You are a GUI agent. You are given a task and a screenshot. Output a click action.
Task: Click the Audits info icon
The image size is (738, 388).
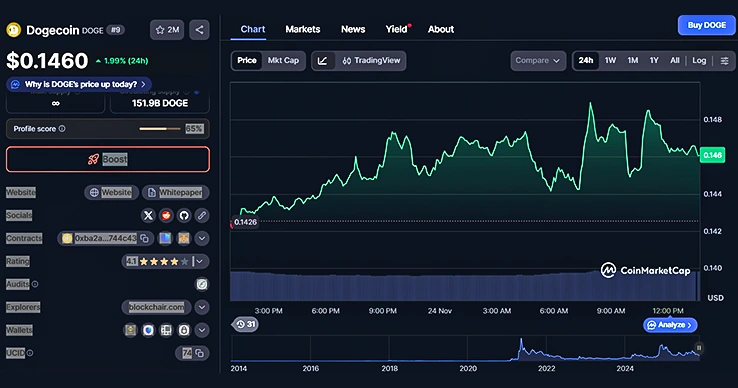(x=35, y=284)
